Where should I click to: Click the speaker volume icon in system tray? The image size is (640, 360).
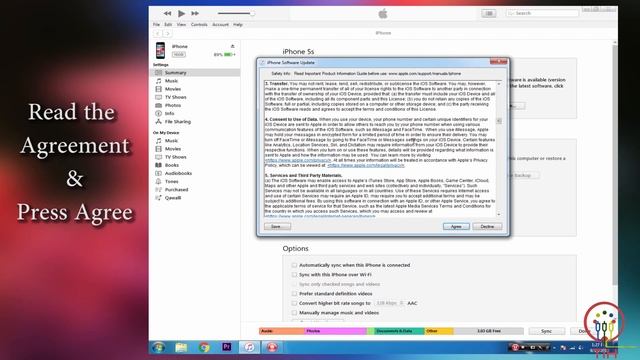tap(580, 348)
